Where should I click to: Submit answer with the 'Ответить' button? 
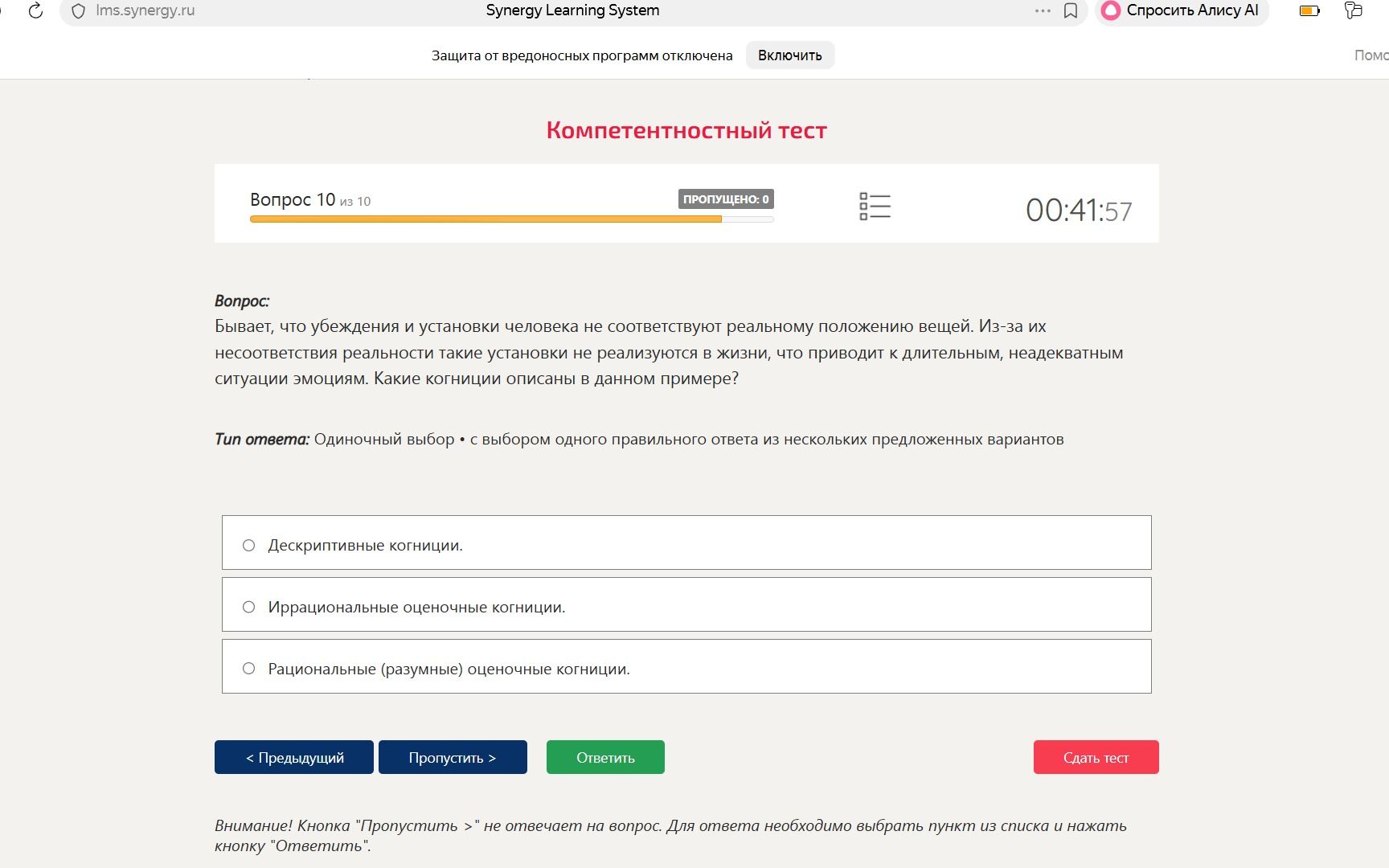coord(605,757)
